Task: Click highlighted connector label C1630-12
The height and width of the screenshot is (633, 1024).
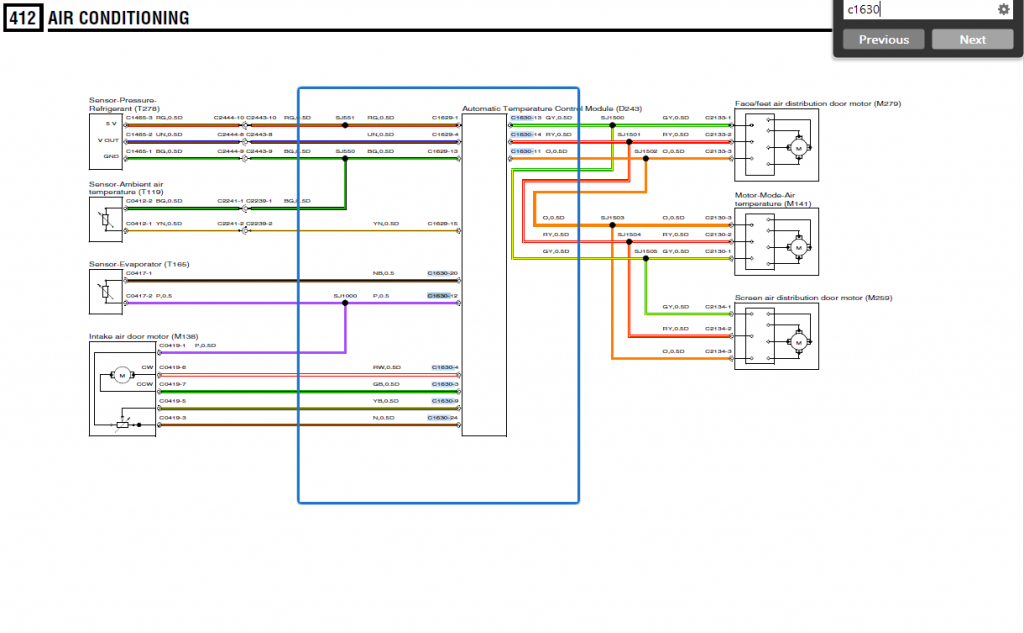Action: [443, 296]
